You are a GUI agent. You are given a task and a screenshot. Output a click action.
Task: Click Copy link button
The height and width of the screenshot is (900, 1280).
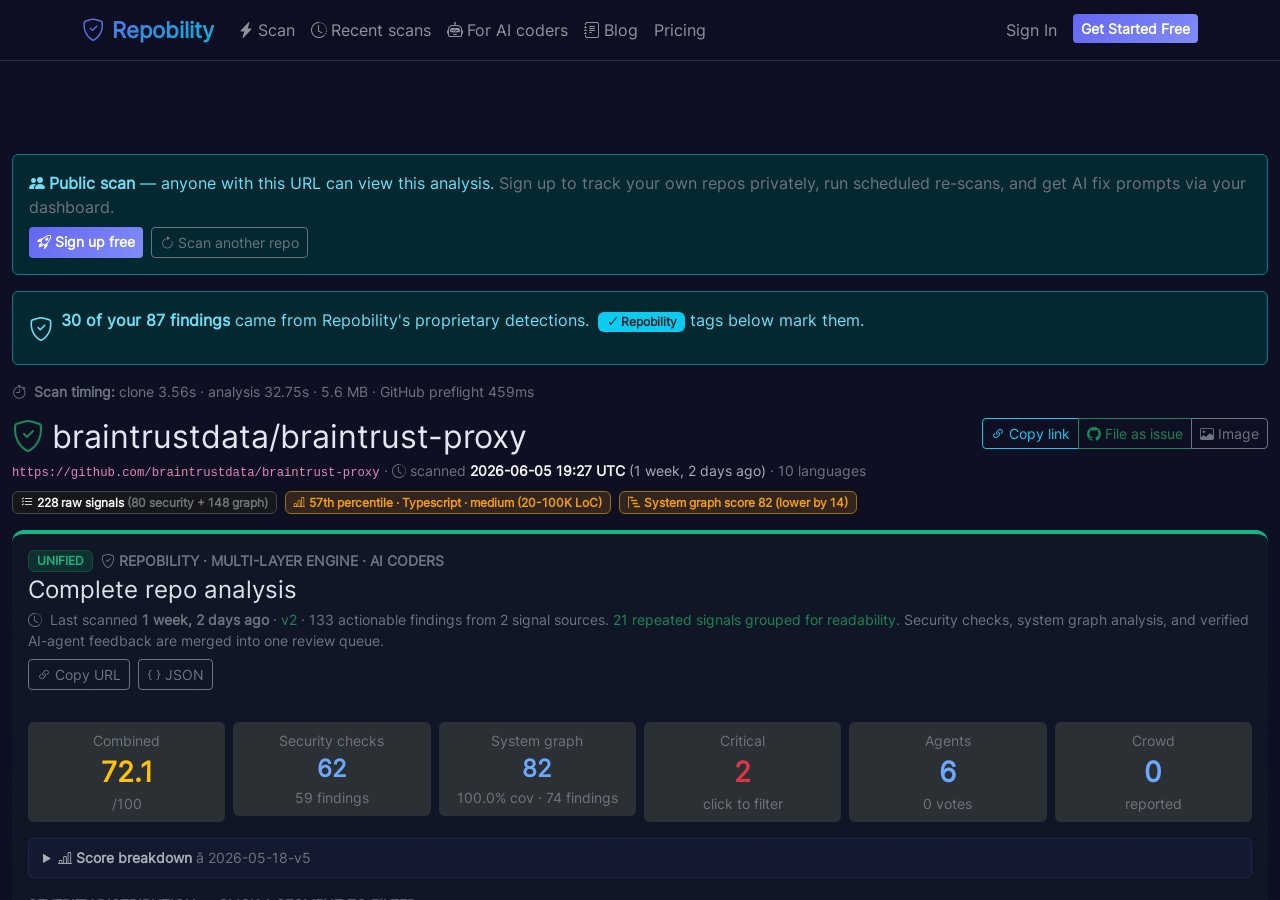1030,433
